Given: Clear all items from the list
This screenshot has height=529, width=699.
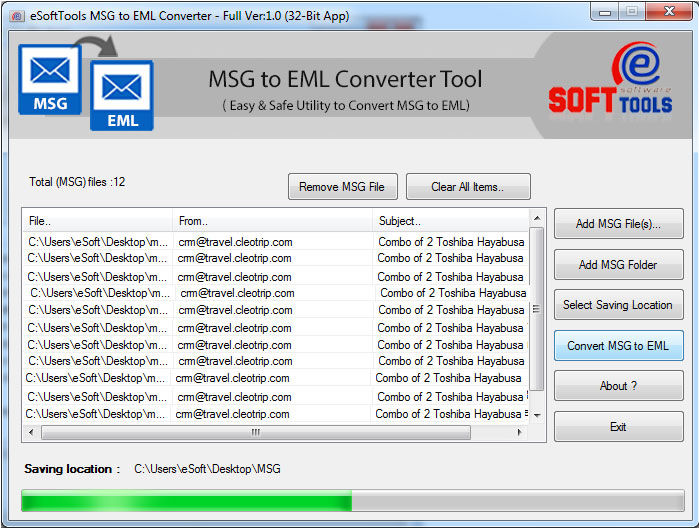Looking at the screenshot, I should 468,186.
